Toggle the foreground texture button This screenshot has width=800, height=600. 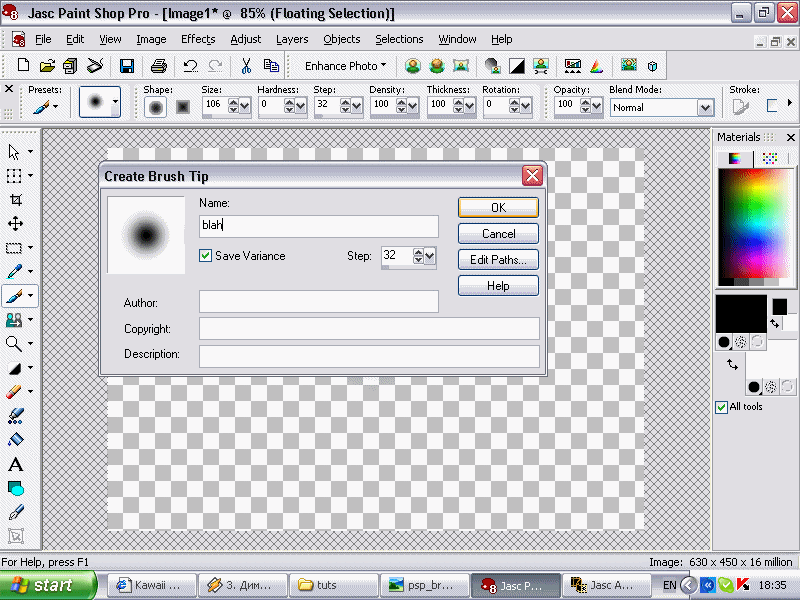(741, 342)
